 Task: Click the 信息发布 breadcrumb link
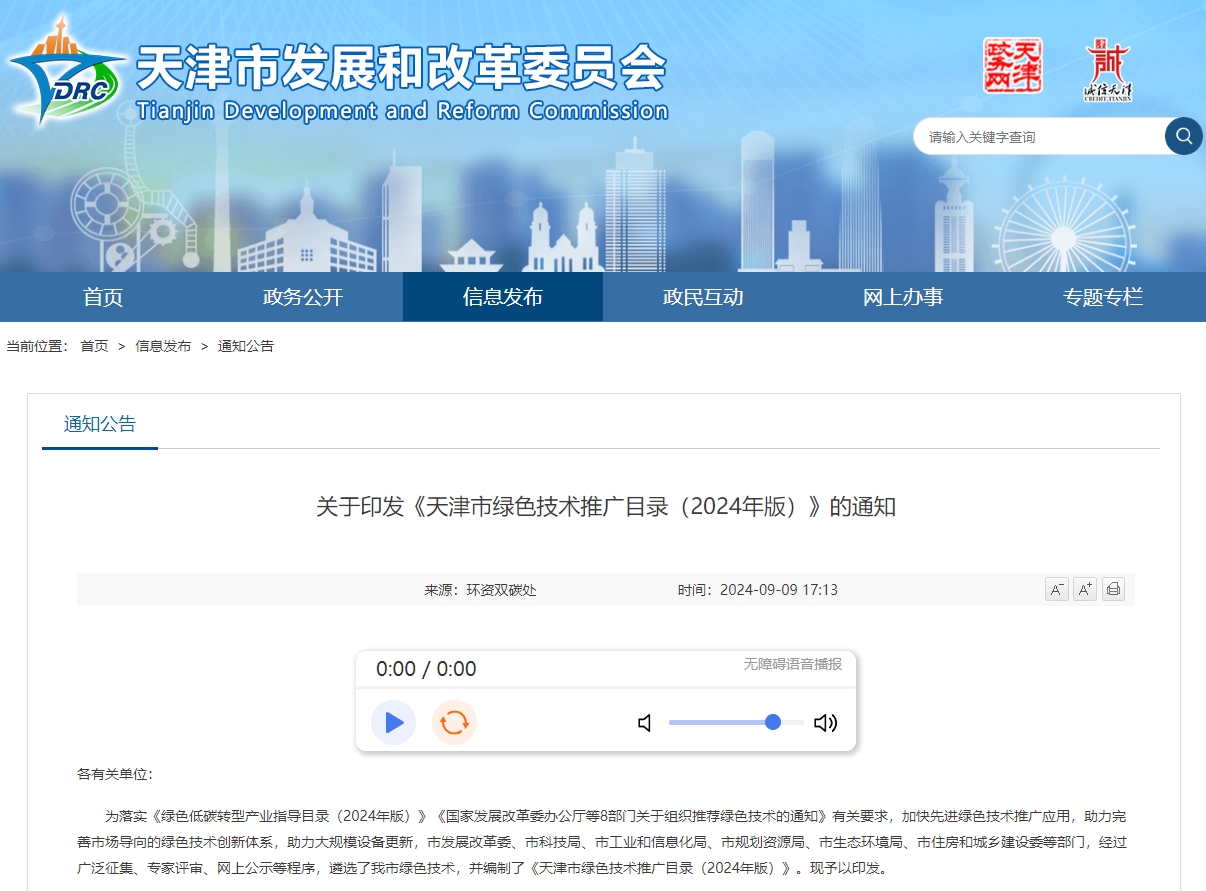(163, 346)
